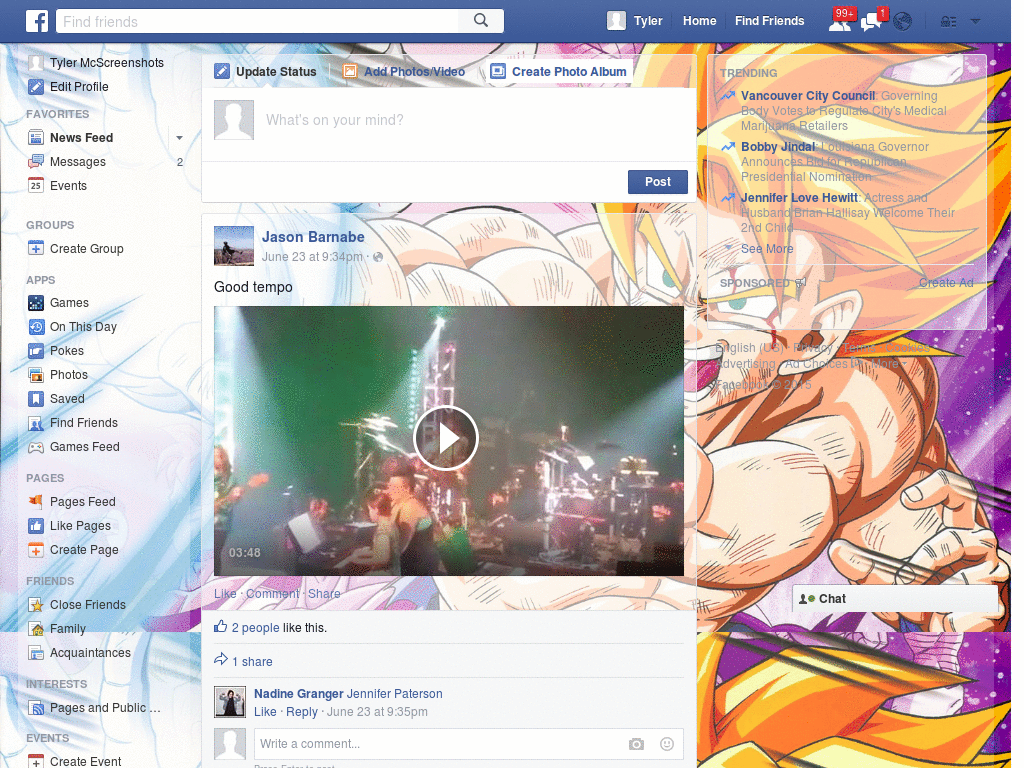Click the Create Event plus icon
The width and height of the screenshot is (1024, 768).
point(36,761)
